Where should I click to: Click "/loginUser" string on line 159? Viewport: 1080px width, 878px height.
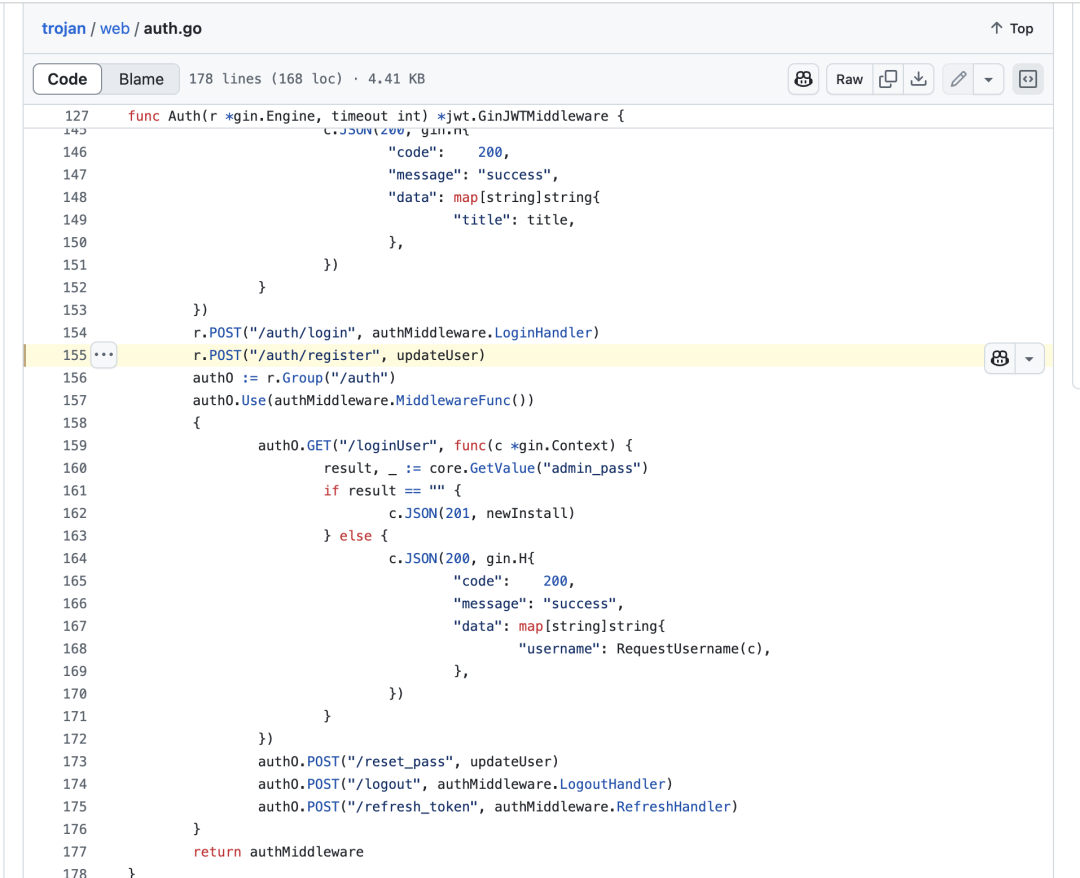click(388, 446)
